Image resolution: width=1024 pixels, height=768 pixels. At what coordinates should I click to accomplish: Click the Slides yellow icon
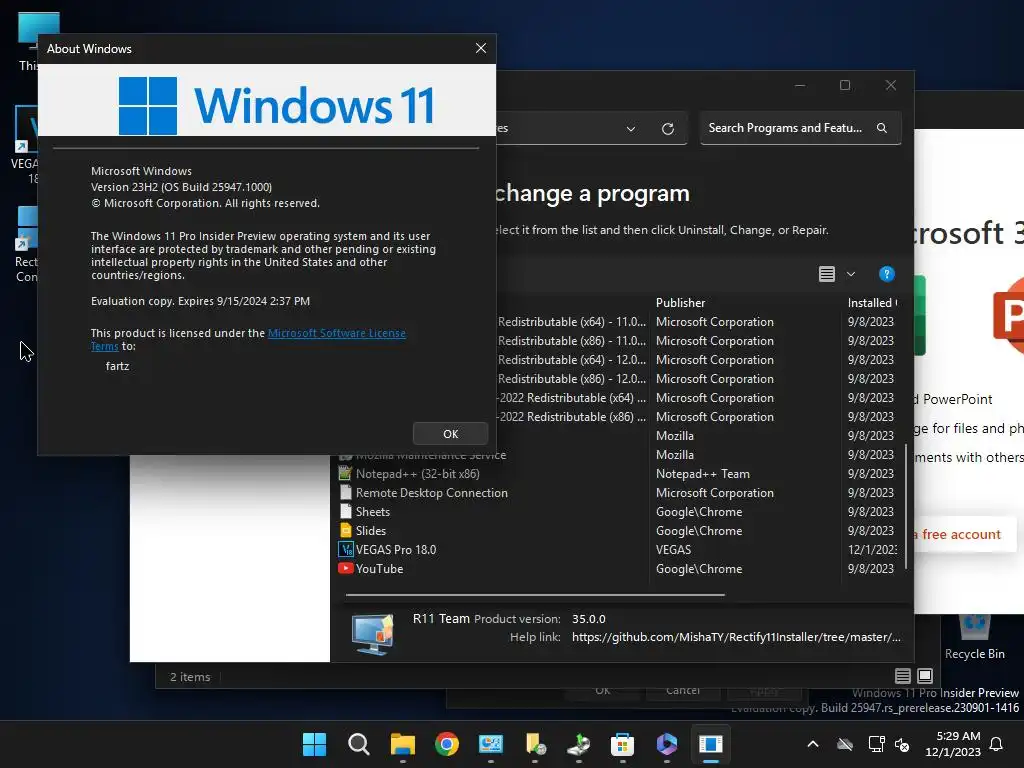click(x=345, y=530)
